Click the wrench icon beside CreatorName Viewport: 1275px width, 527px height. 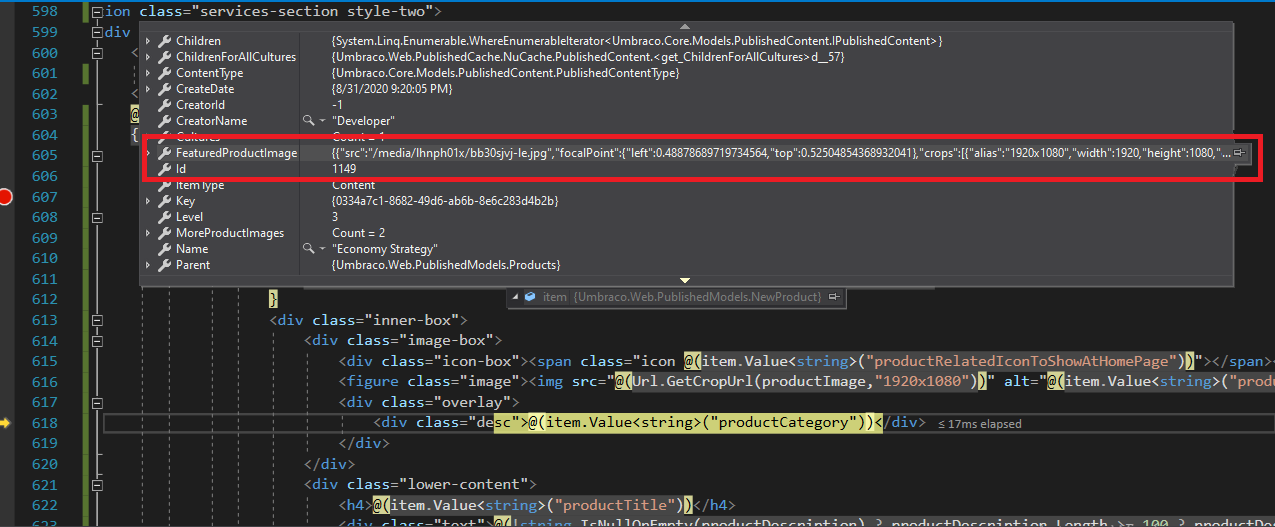(x=164, y=121)
